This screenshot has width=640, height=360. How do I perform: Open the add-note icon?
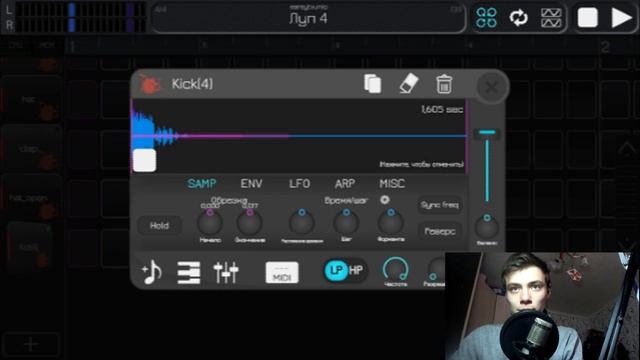(x=152, y=272)
